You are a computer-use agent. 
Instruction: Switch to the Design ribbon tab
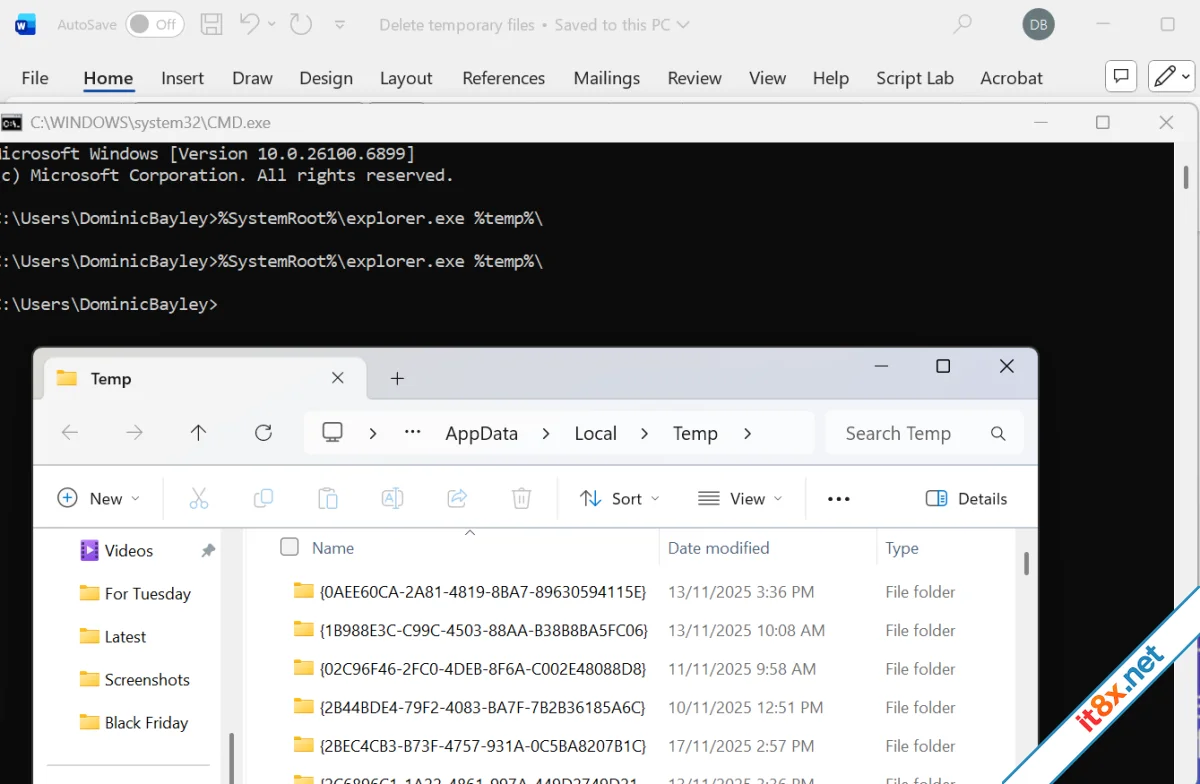[326, 78]
